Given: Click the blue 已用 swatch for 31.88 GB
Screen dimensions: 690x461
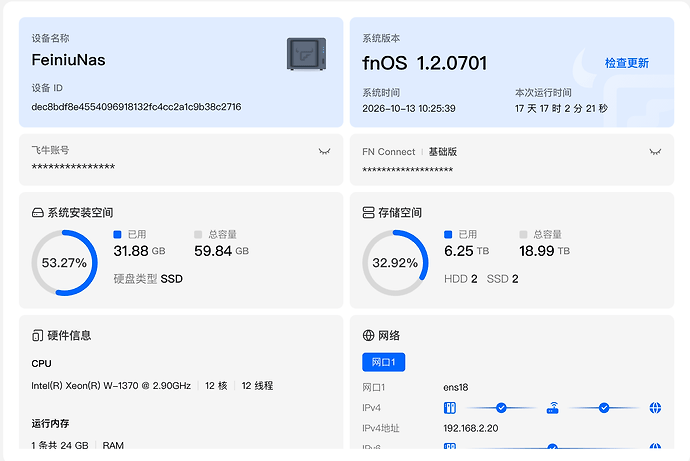Looking at the screenshot, I should [117, 234].
